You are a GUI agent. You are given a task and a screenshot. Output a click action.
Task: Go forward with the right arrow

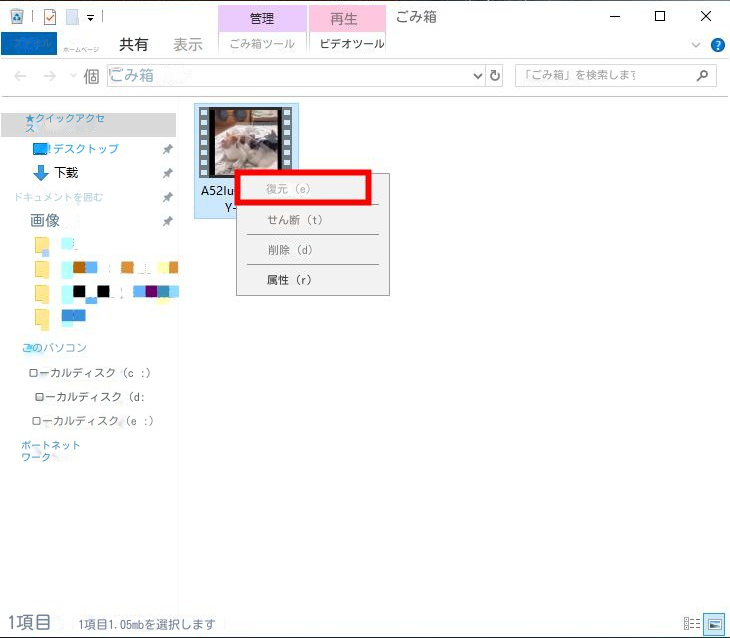(x=49, y=75)
